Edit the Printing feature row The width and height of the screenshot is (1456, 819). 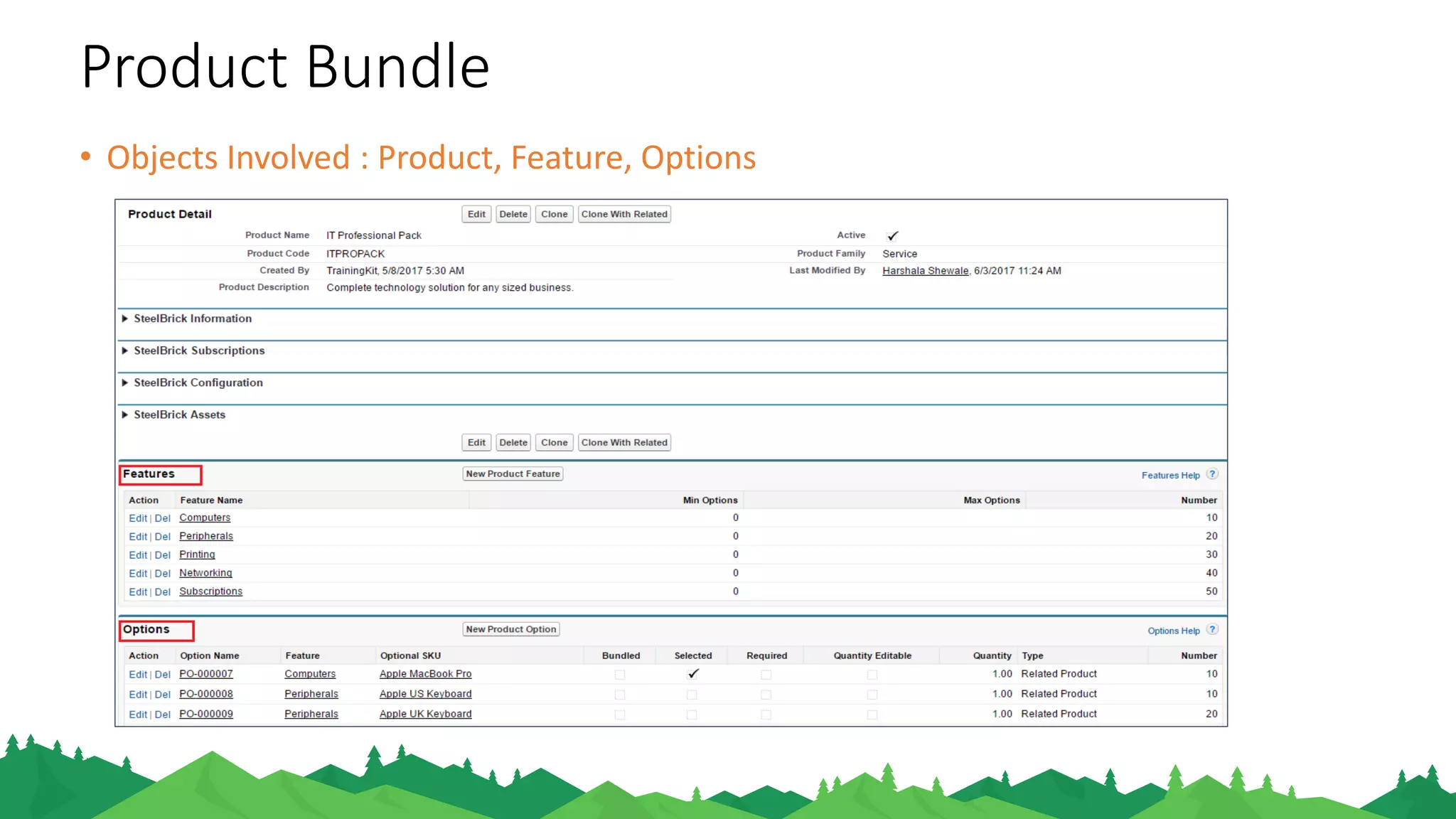(x=138, y=555)
